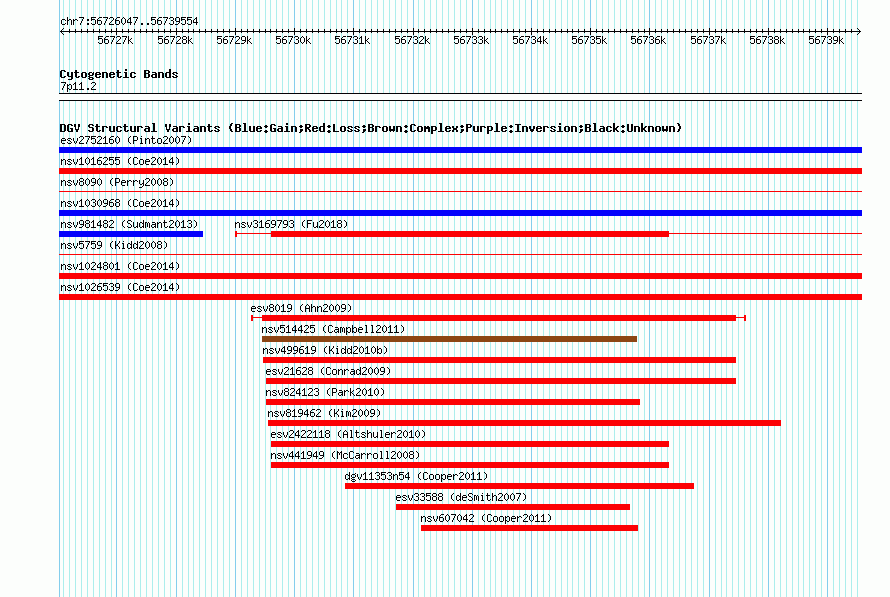Click the red nsv819462 Kim2009 bar
The image size is (890, 597).
pos(524,423)
